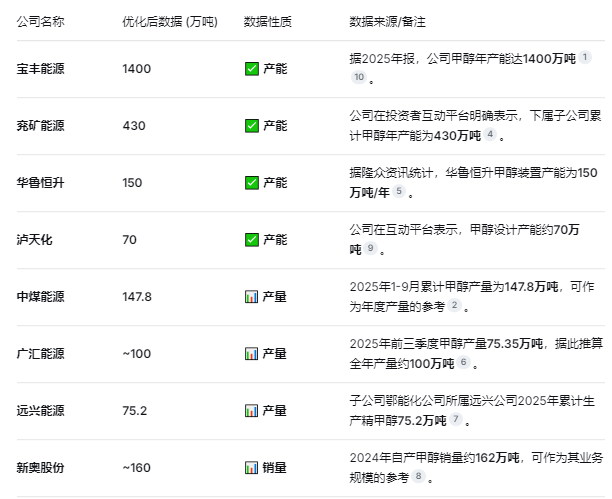Open citation badge 10 in 宝丰能源 row
Screen dimensions: 612x499
[x=359, y=77]
